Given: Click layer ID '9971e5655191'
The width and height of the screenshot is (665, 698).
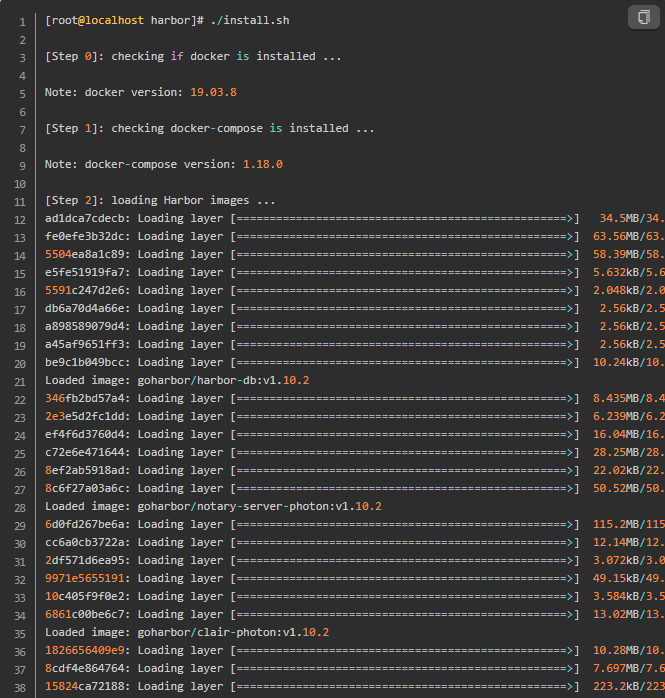Looking at the screenshot, I should tap(85, 579).
